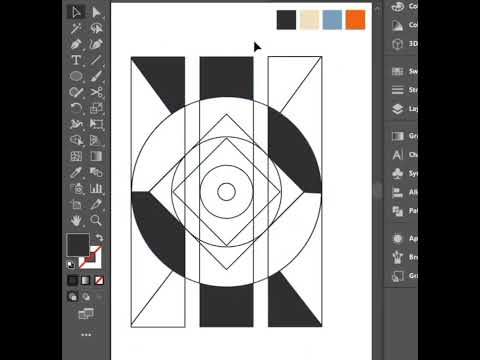This screenshot has height=360, width=480.
Task: Pick the Scissors tool
Action: click(96, 92)
